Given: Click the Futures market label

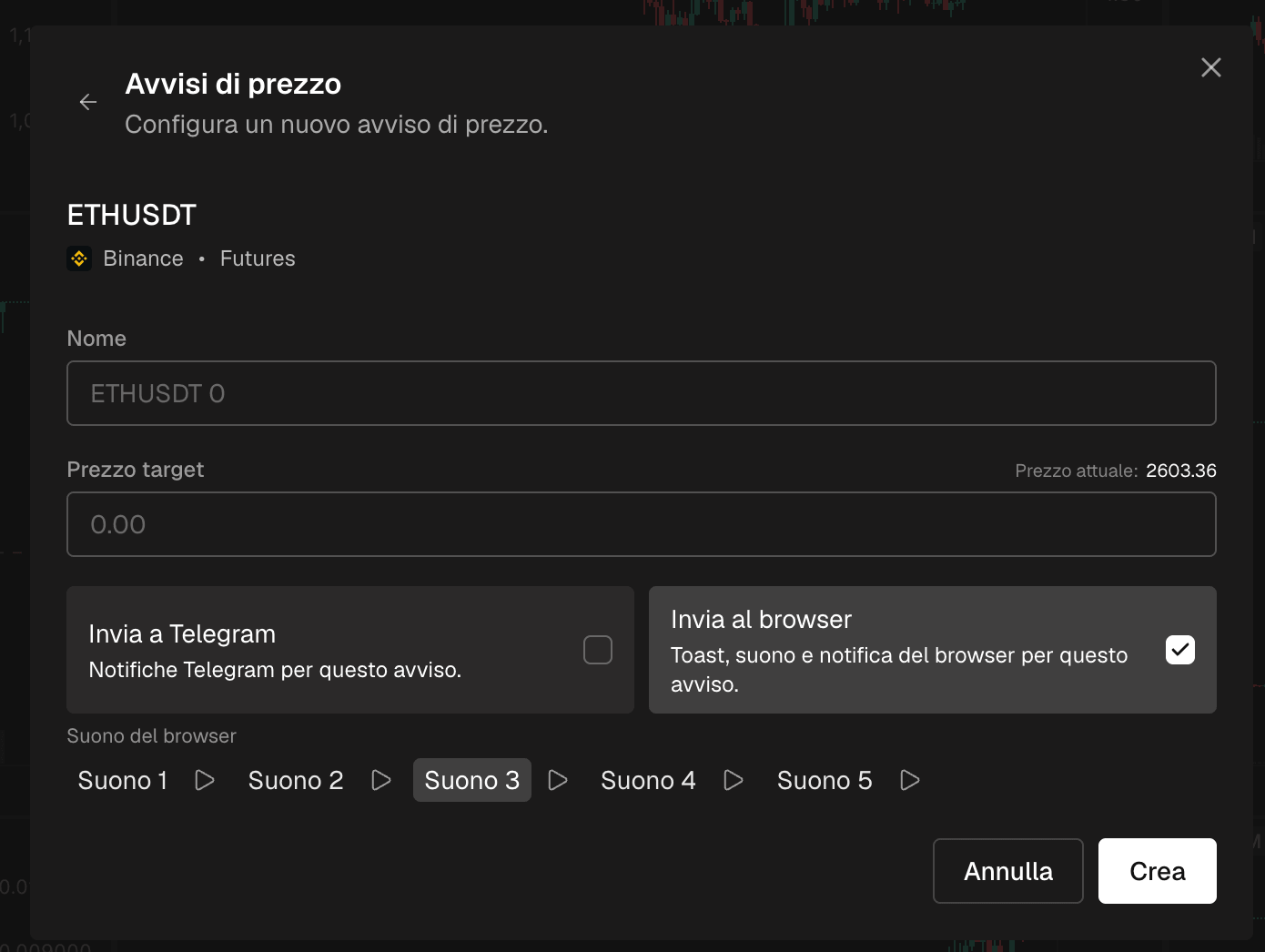Looking at the screenshot, I should click(x=258, y=258).
